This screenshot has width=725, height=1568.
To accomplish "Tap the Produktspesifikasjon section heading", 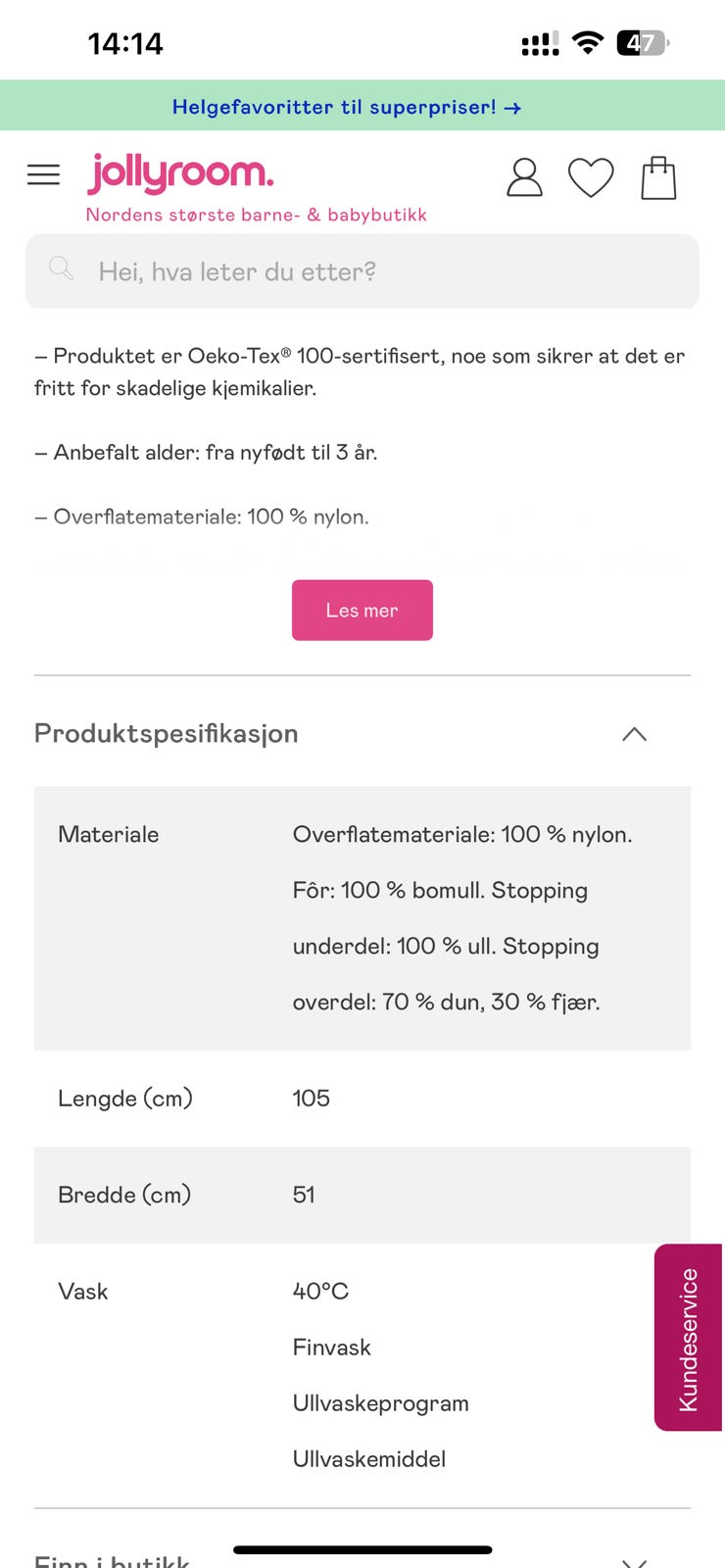I will pyautogui.click(x=167, y=734).
